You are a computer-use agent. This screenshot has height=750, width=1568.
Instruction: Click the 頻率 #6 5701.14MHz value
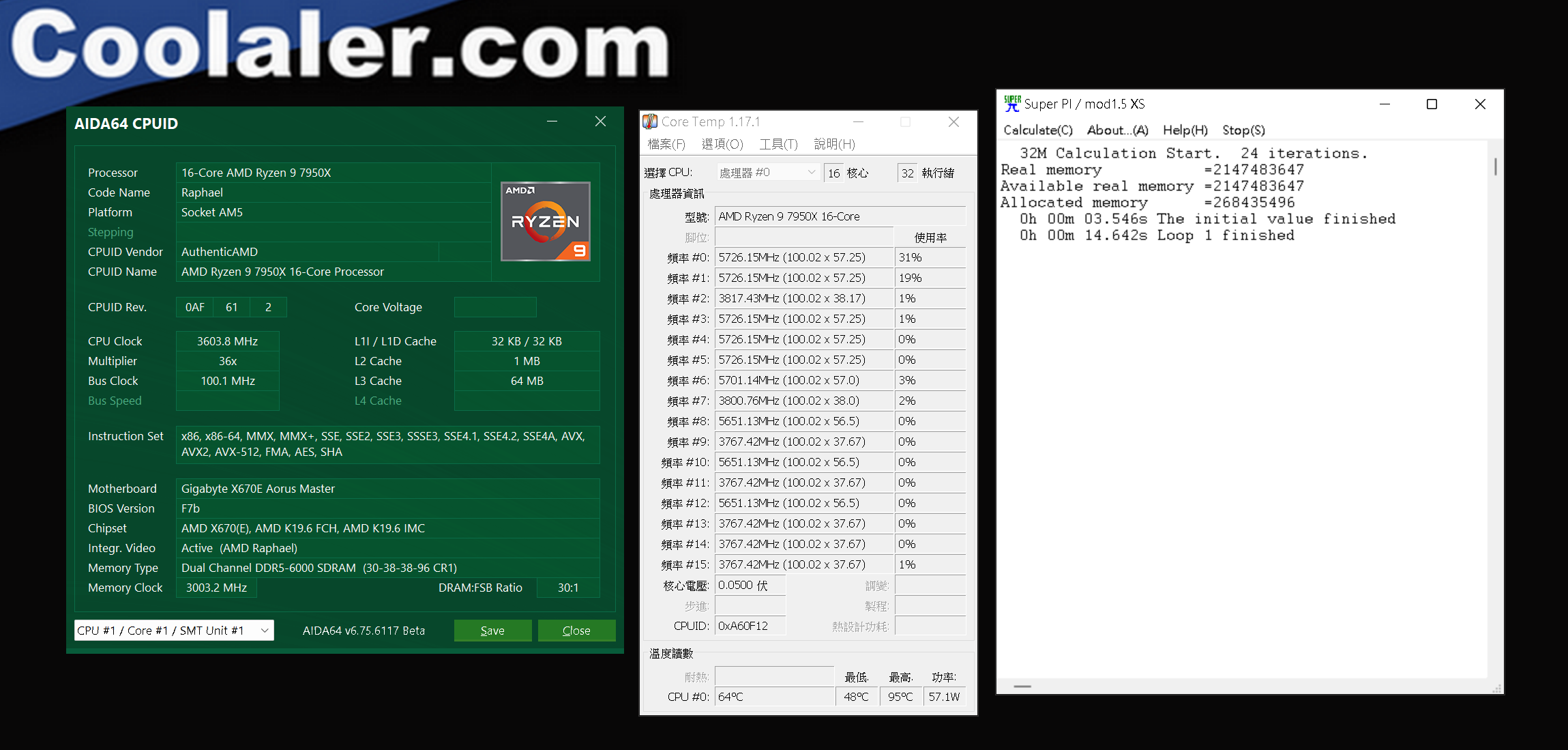pos(803,380)
